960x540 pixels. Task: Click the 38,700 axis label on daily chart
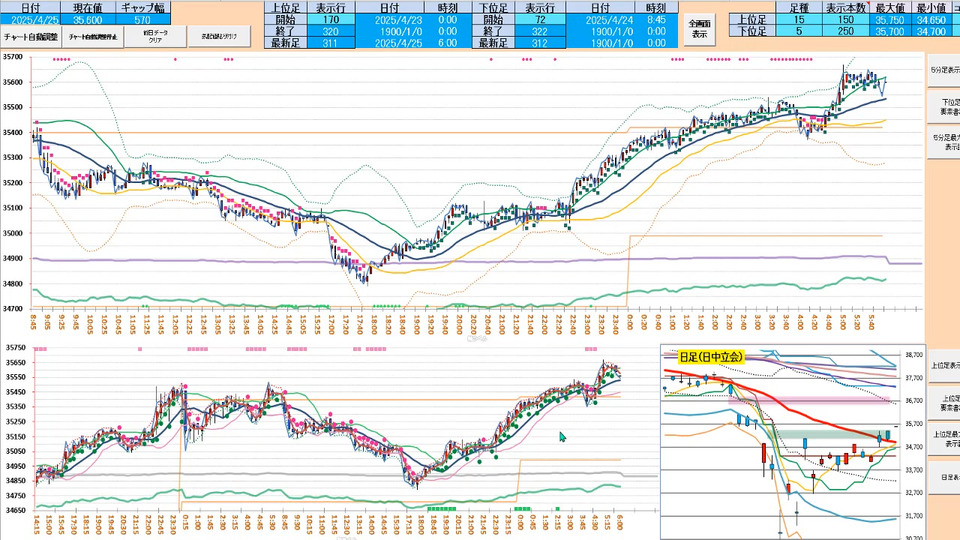(x=913, y=355)
